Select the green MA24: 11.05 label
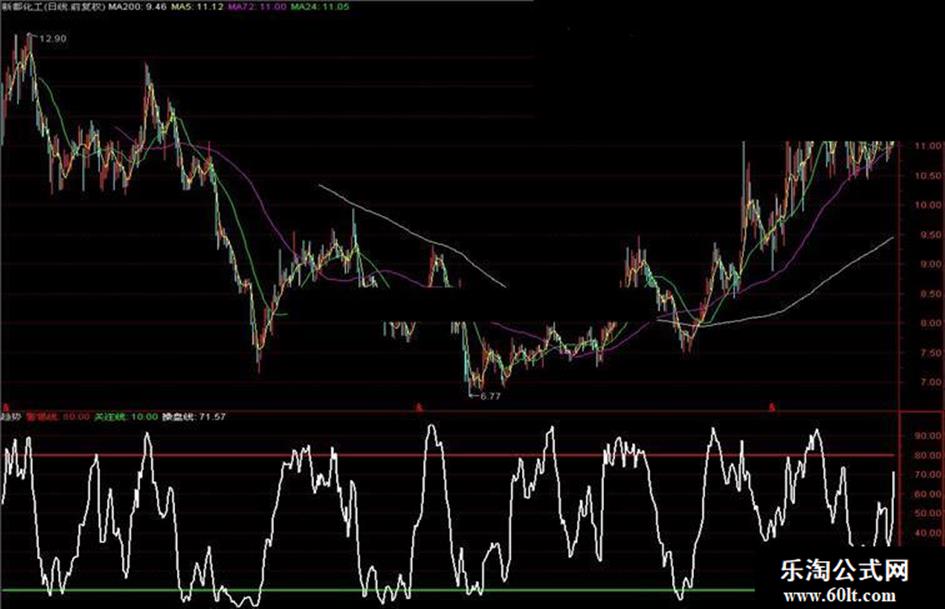This screenshot has width=945, height=609. (x=319, y=7)
